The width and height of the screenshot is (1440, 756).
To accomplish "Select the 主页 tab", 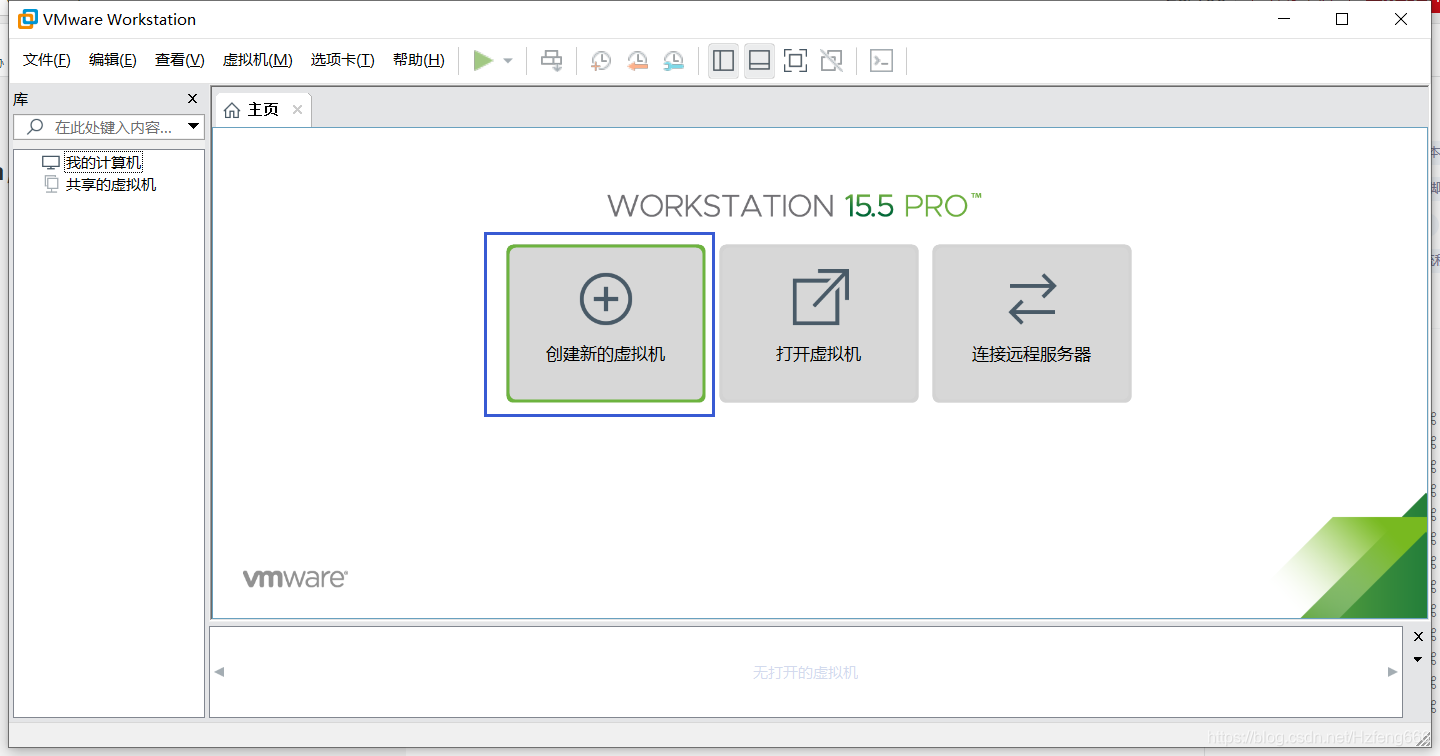I will point(262,110).
